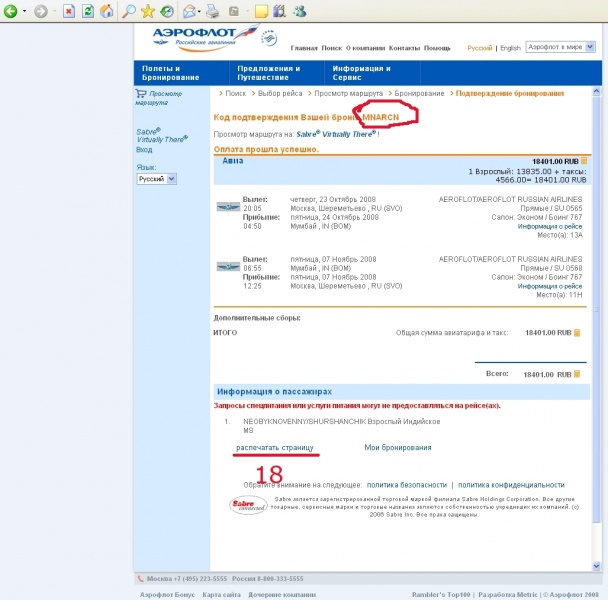
Task: Open 'Мои бронирования' link
Action: click(x=397, y=447)
